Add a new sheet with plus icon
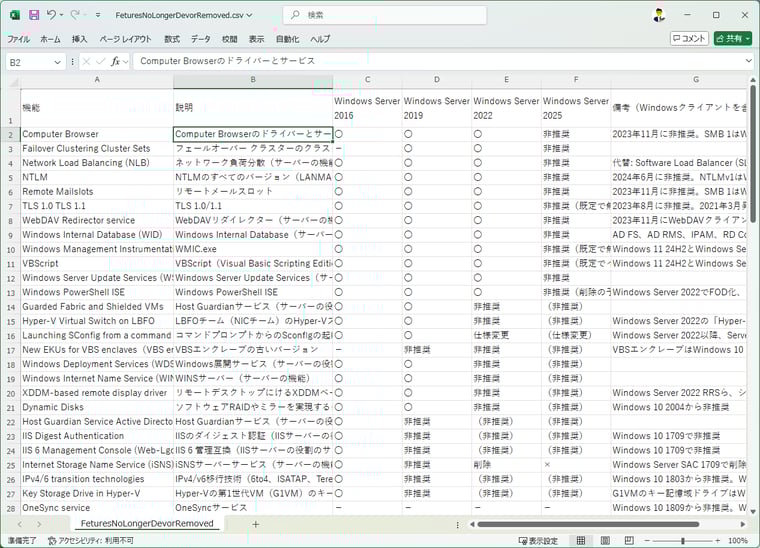Screen dimensions: 760x548 256,524
